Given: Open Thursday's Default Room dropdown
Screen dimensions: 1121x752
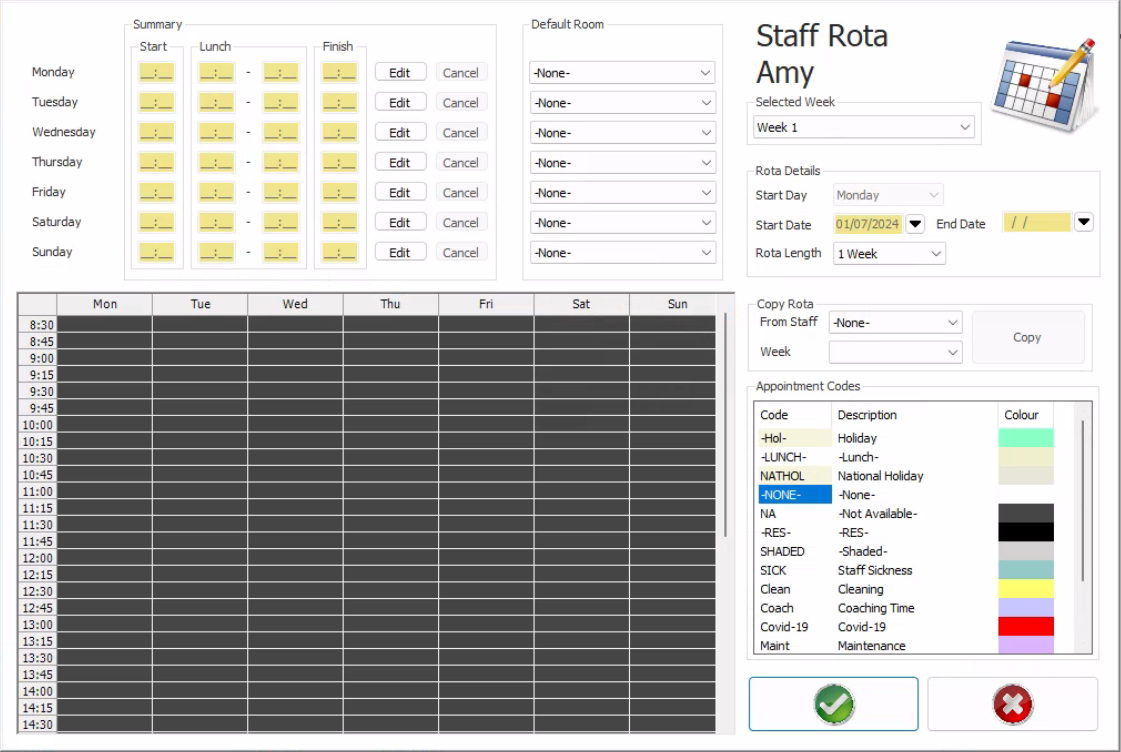Looking at the screenshot, I should click(x=622, y=163).
